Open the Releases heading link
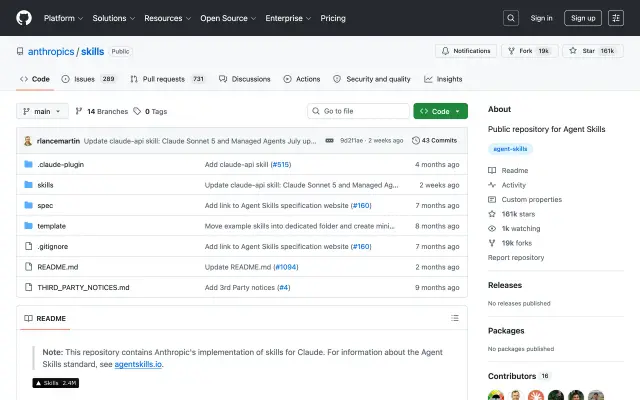 [505, 285]
